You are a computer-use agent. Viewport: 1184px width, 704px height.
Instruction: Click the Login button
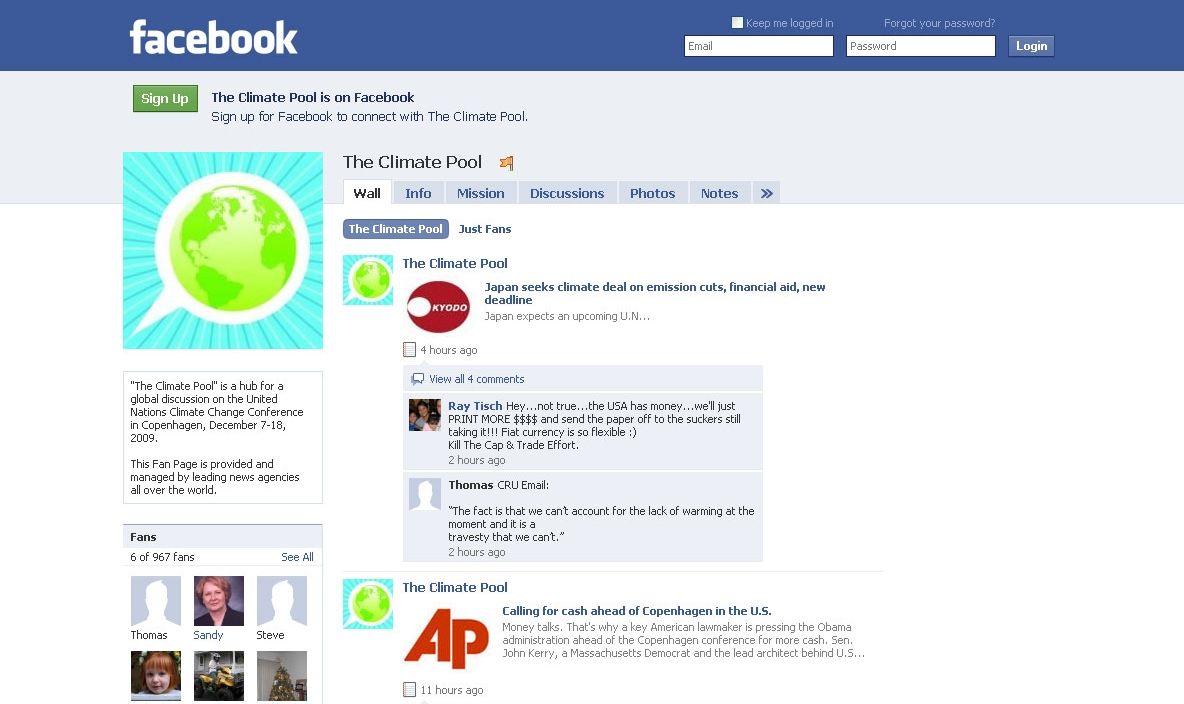1031,46
